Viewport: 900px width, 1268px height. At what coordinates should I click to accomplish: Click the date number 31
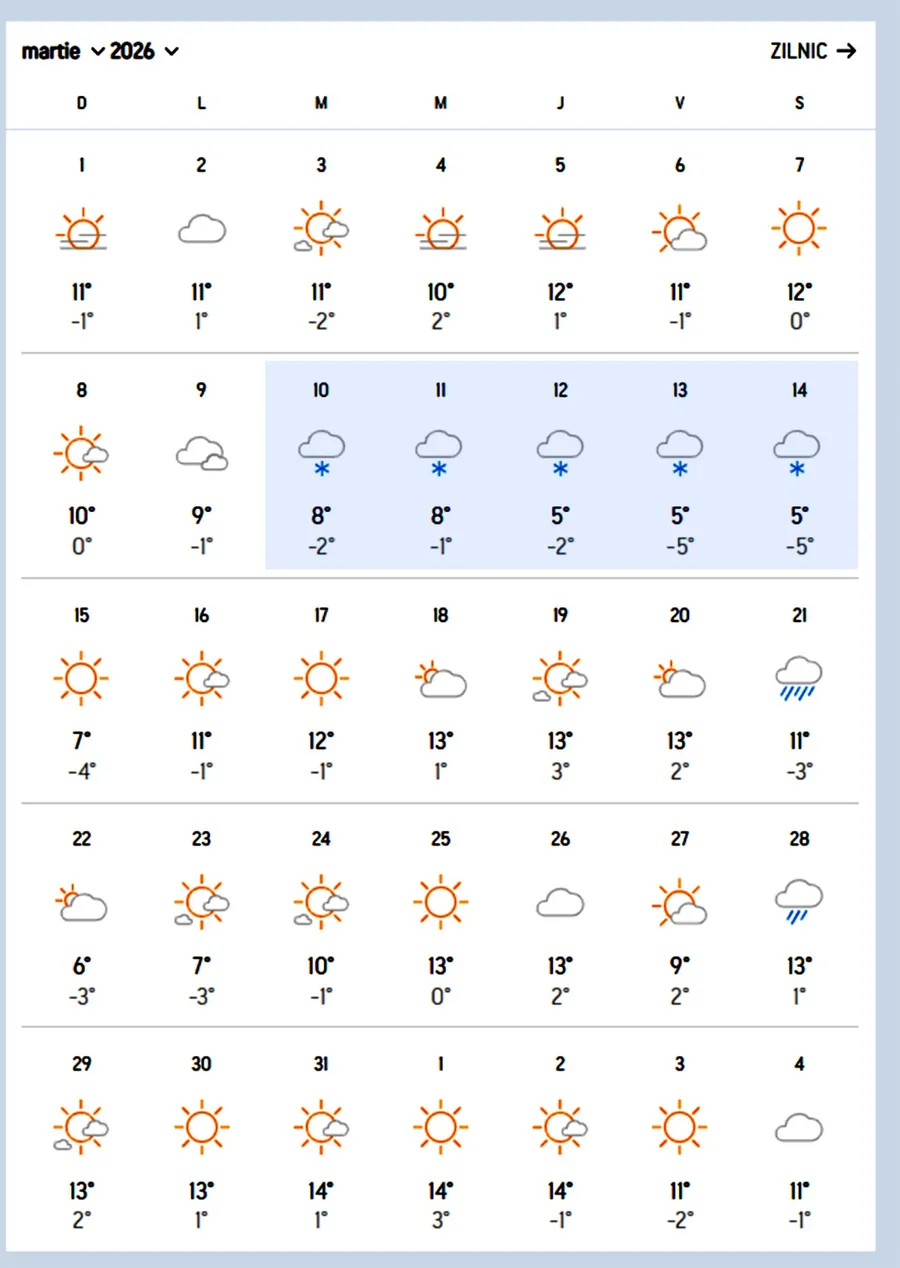(x=321, y=1064)
